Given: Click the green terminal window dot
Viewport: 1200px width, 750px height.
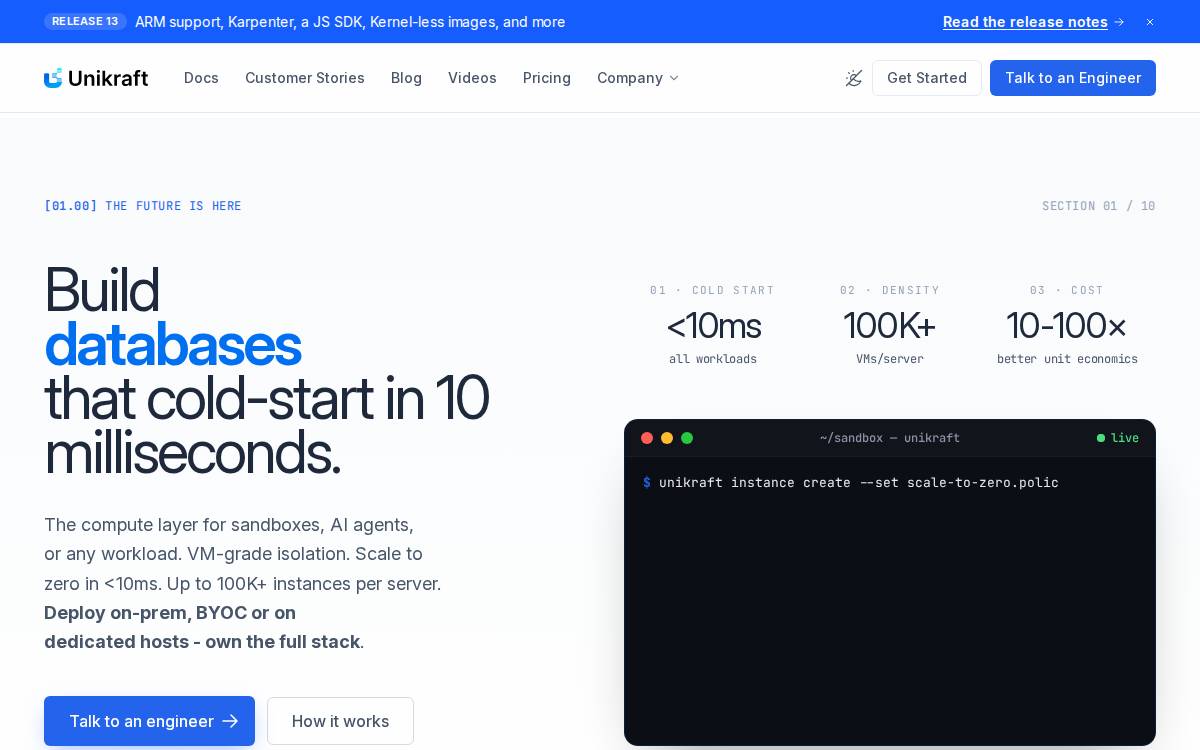Looking at the screenshot, I should (687, 438).
